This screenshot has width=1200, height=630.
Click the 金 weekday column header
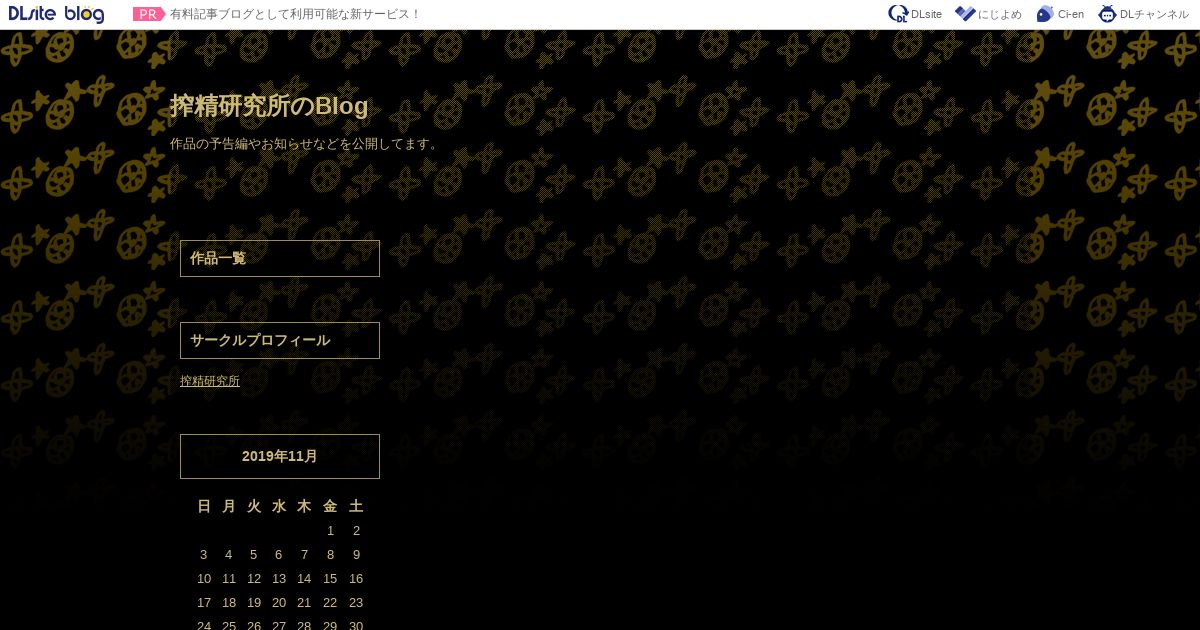(330, 507)
